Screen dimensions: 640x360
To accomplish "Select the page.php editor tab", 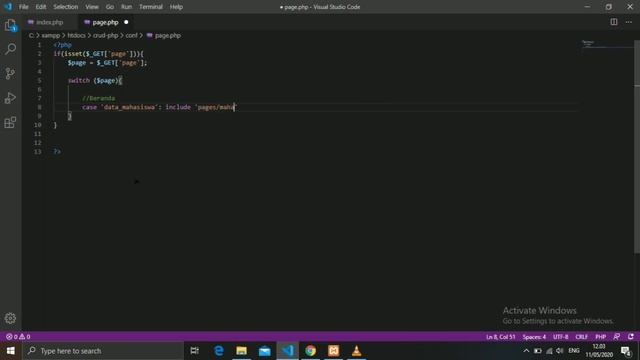I will pyautogui.click(x=105, y=22).
